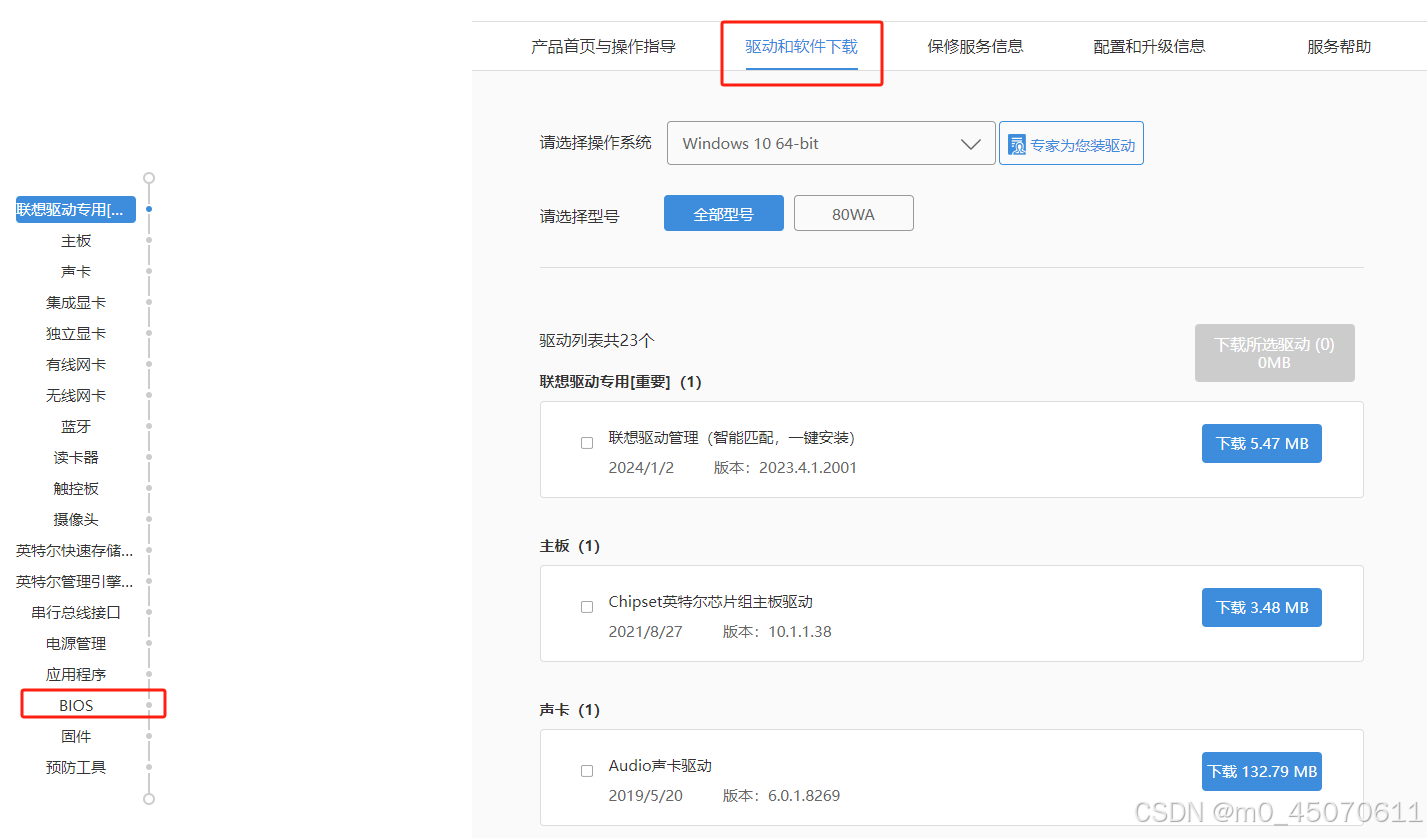
Task: Jump to 有线网卡 category in sidebar
Action: pos(76,365)
